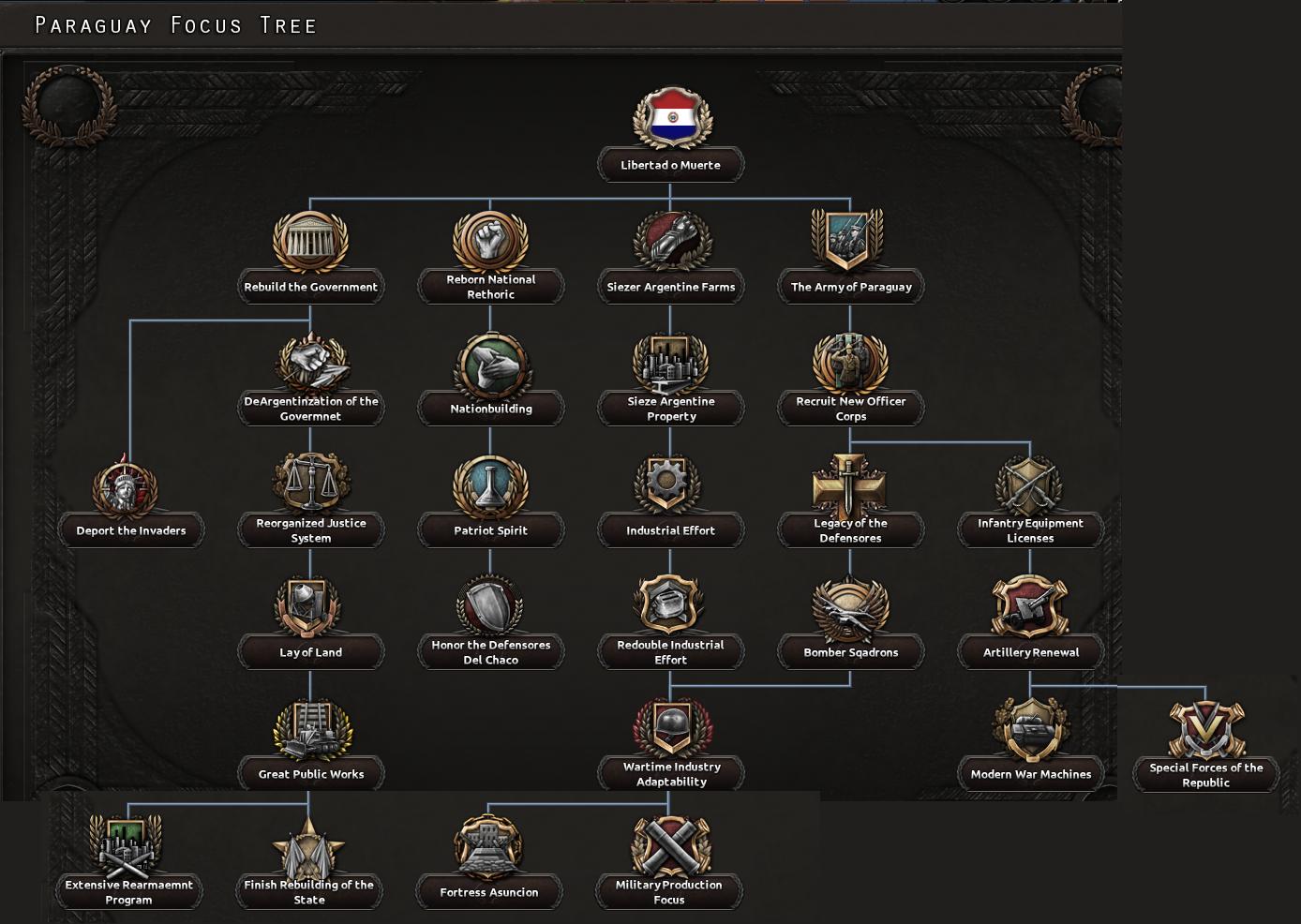This screenshot has width=1301, height=924.
Task: Click the Fortress Asuncion label plate
Action: (x=489, y=892)
